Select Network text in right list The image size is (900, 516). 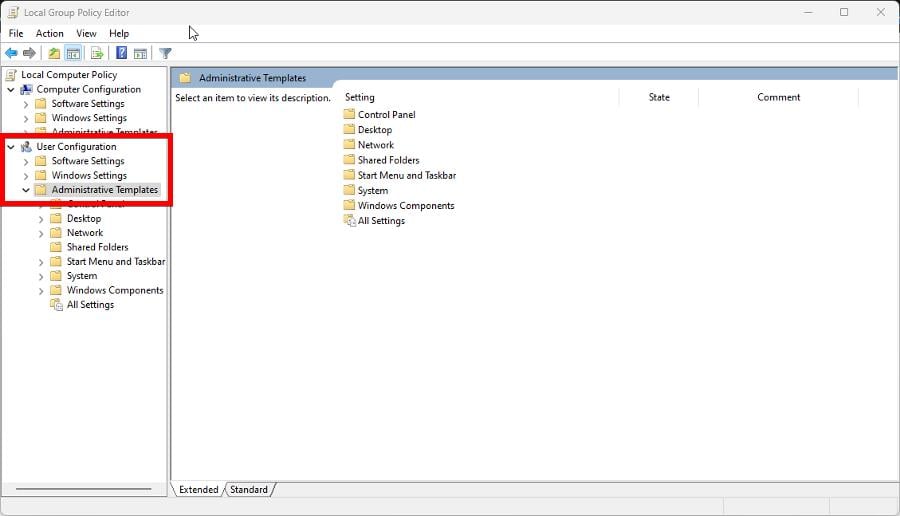[x=376, y=145]
